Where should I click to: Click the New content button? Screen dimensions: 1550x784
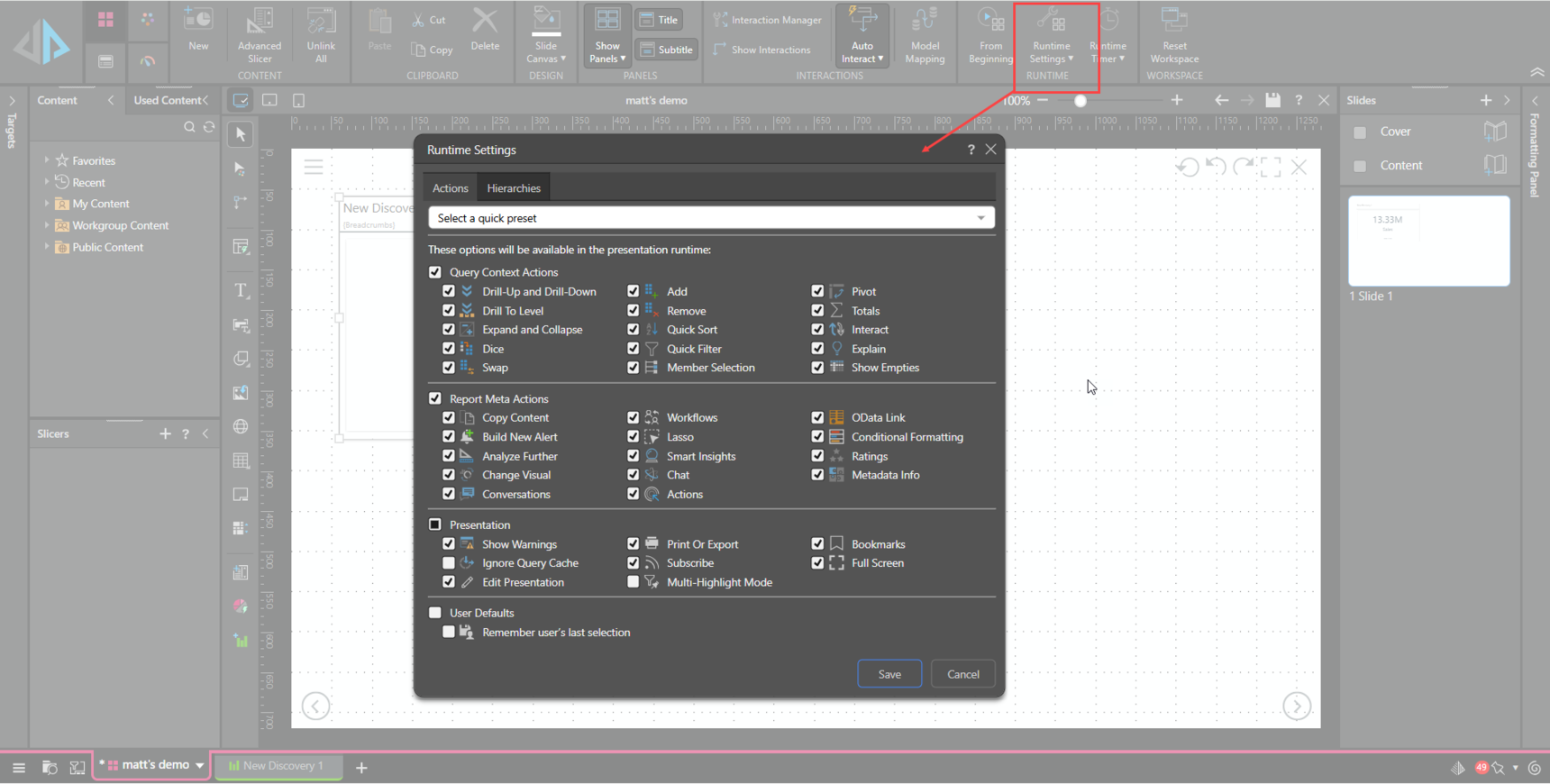198,30
